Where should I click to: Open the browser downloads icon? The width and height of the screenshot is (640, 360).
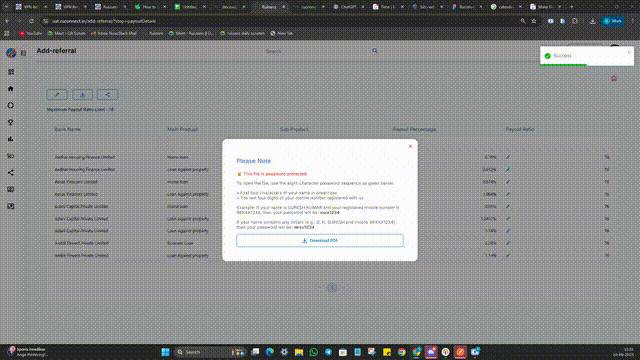point(592,21)
